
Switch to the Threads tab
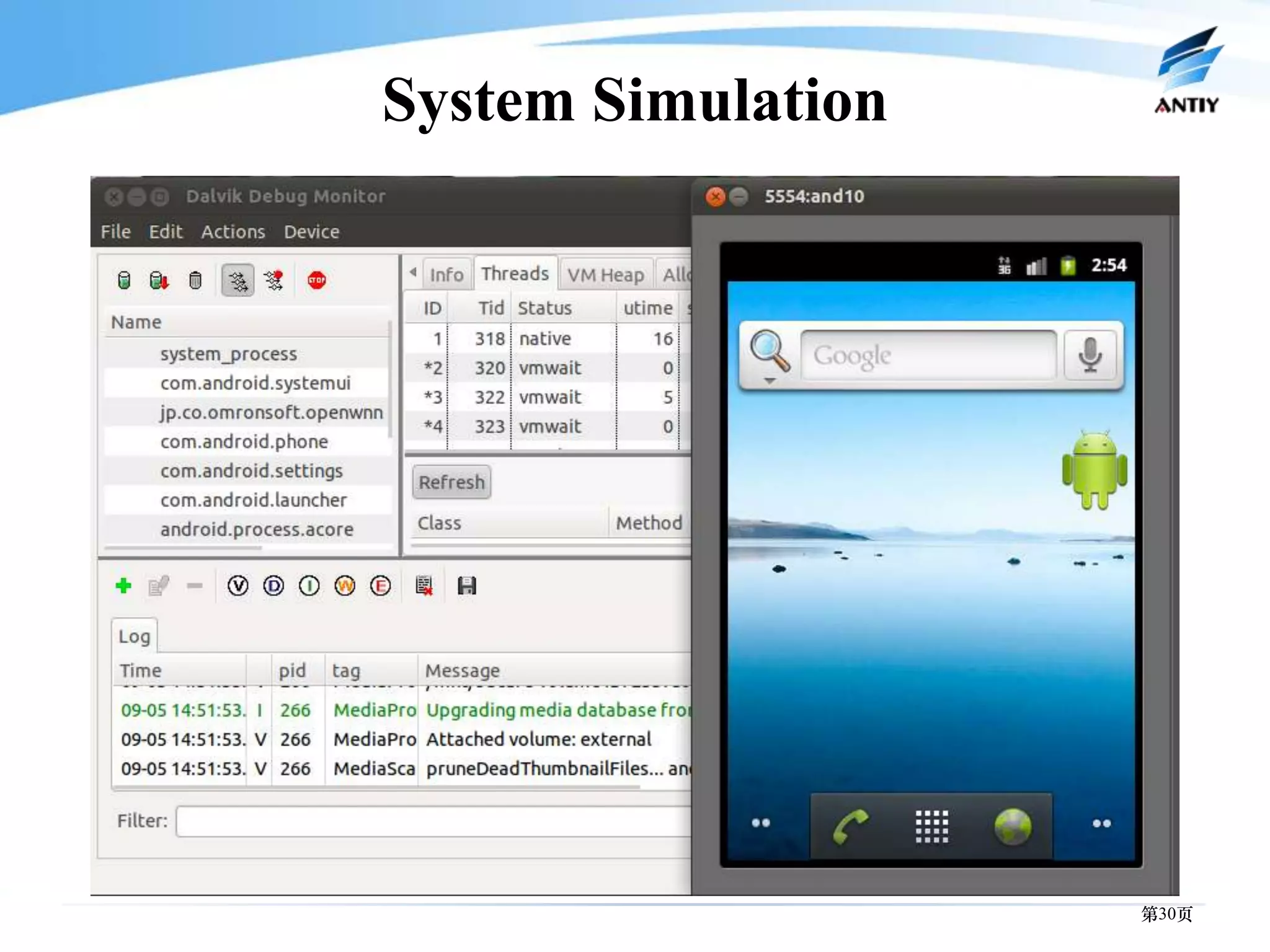coord(515,273)
